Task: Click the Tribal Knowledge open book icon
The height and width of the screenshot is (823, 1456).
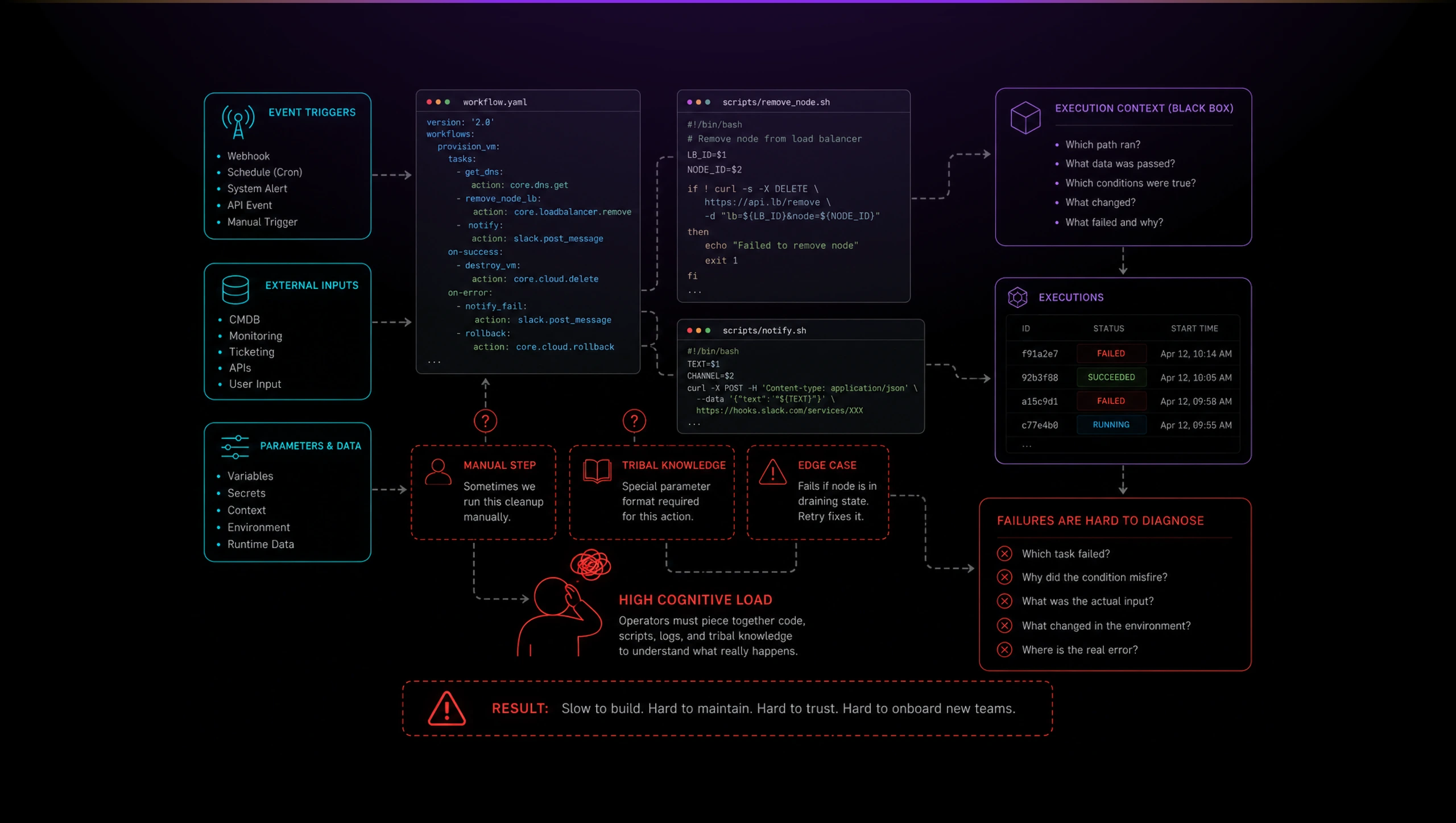Action: 597,471
